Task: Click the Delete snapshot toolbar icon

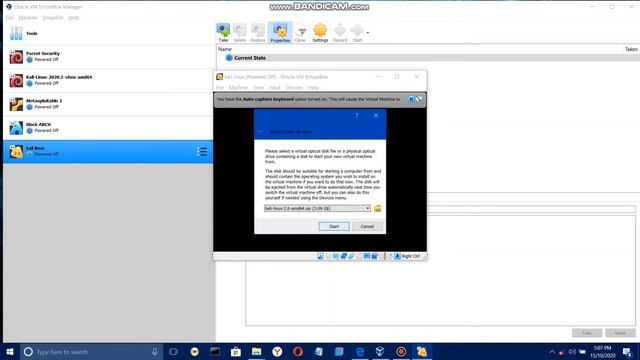Action: [240, 33]
